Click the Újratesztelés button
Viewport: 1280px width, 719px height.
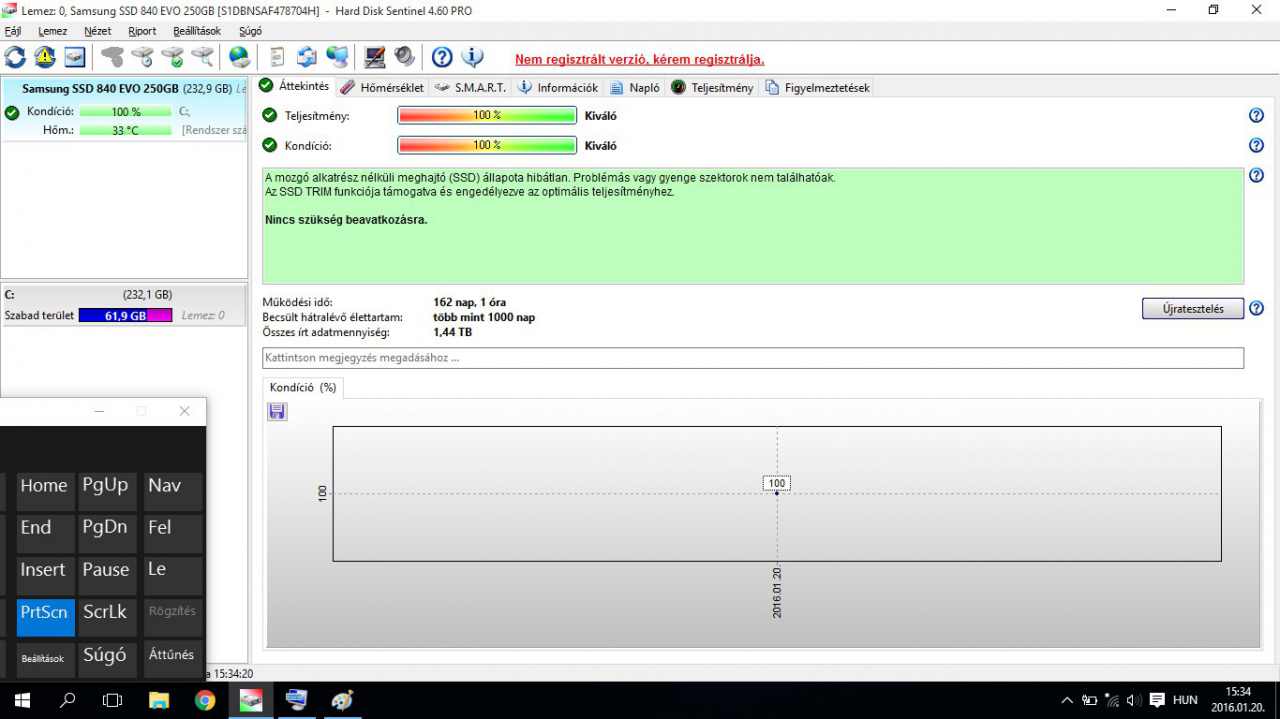click(x=1193, y=309)
